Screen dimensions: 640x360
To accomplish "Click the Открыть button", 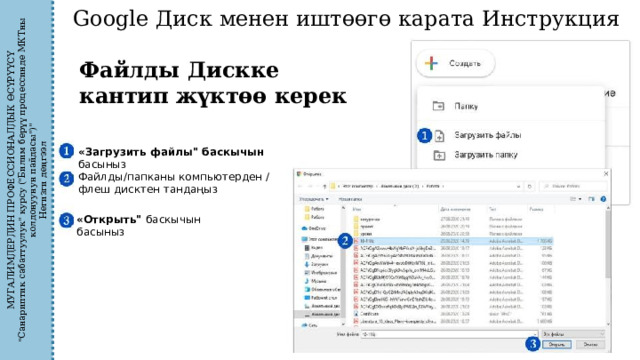I will (x=557, y=345).
